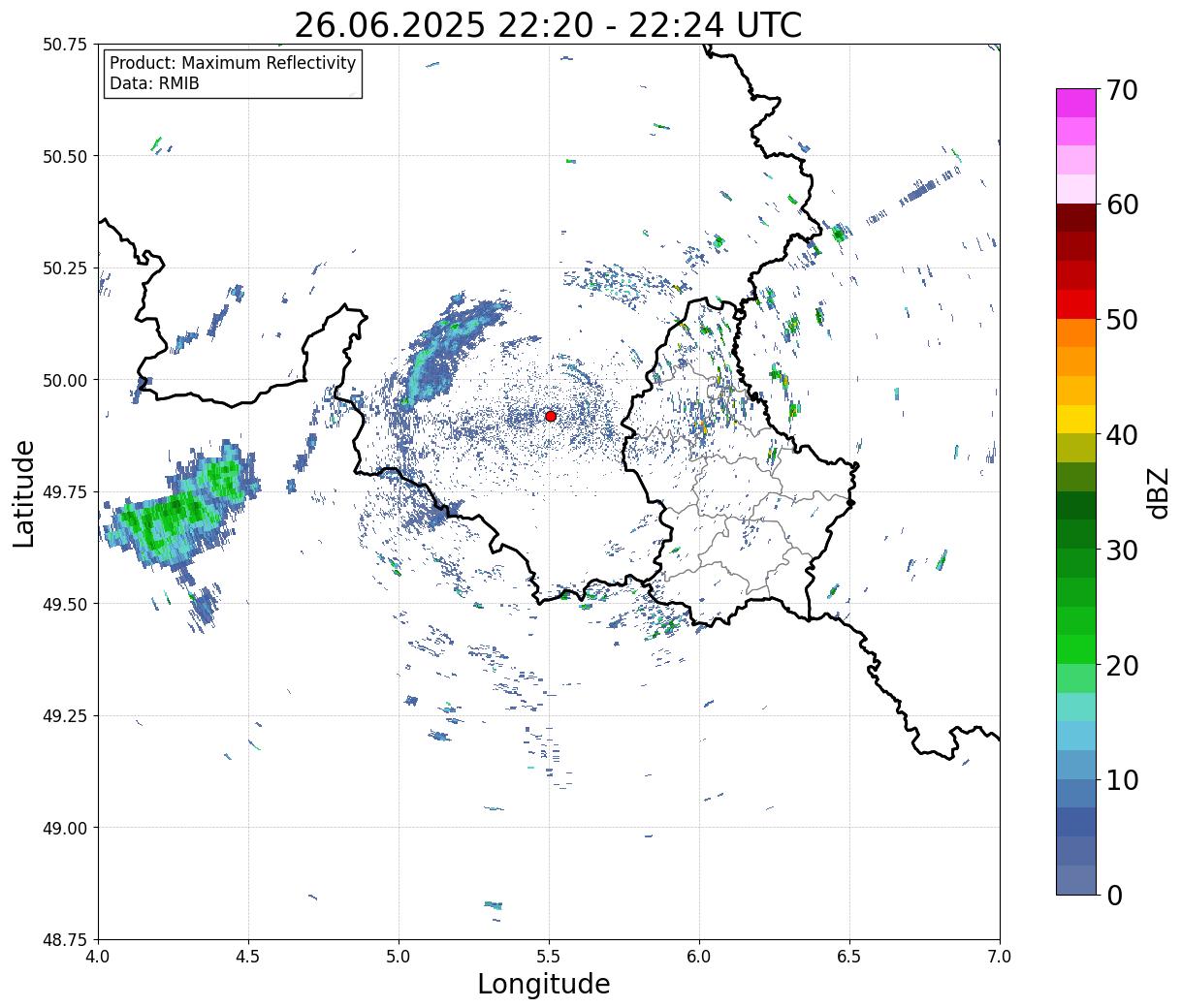1182x1008 pixels.
Task: Click the 'Latitude' axis label
Action: pos(24,492)
